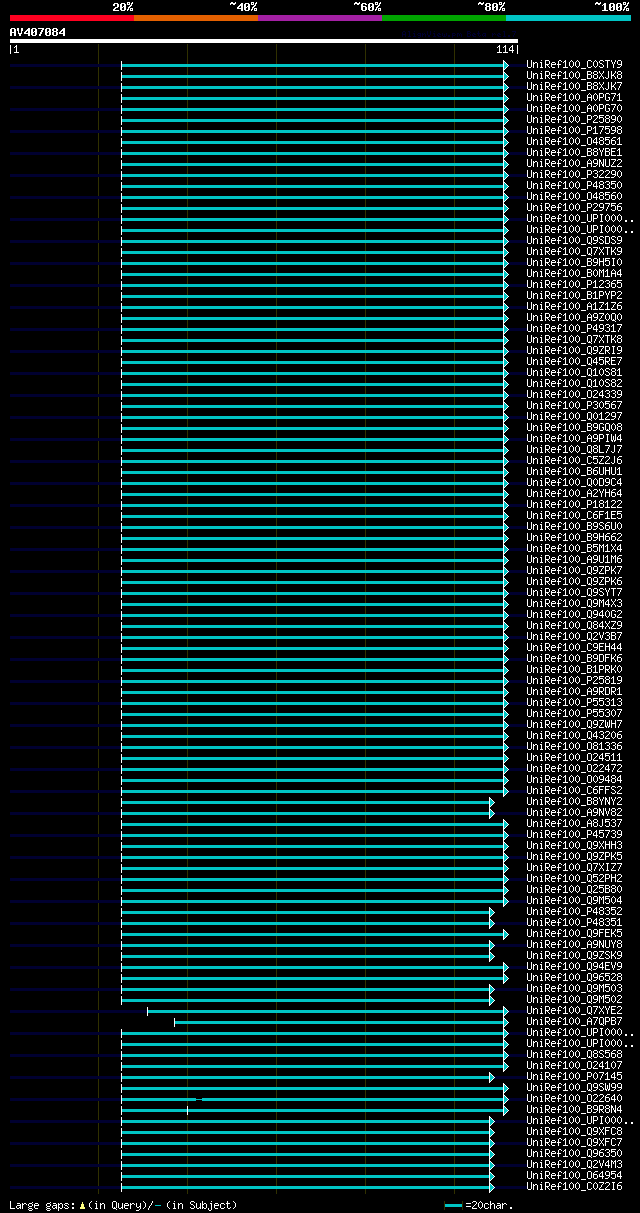This screenshot has height=1213, width=640.
Task: Click the orange ~40% legend segment
Action: pyautogui.click(x=195, y=18)
